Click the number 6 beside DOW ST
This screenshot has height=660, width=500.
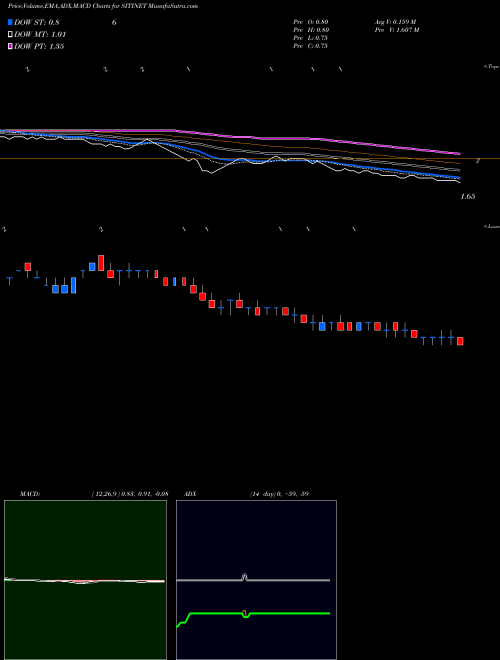114,22
